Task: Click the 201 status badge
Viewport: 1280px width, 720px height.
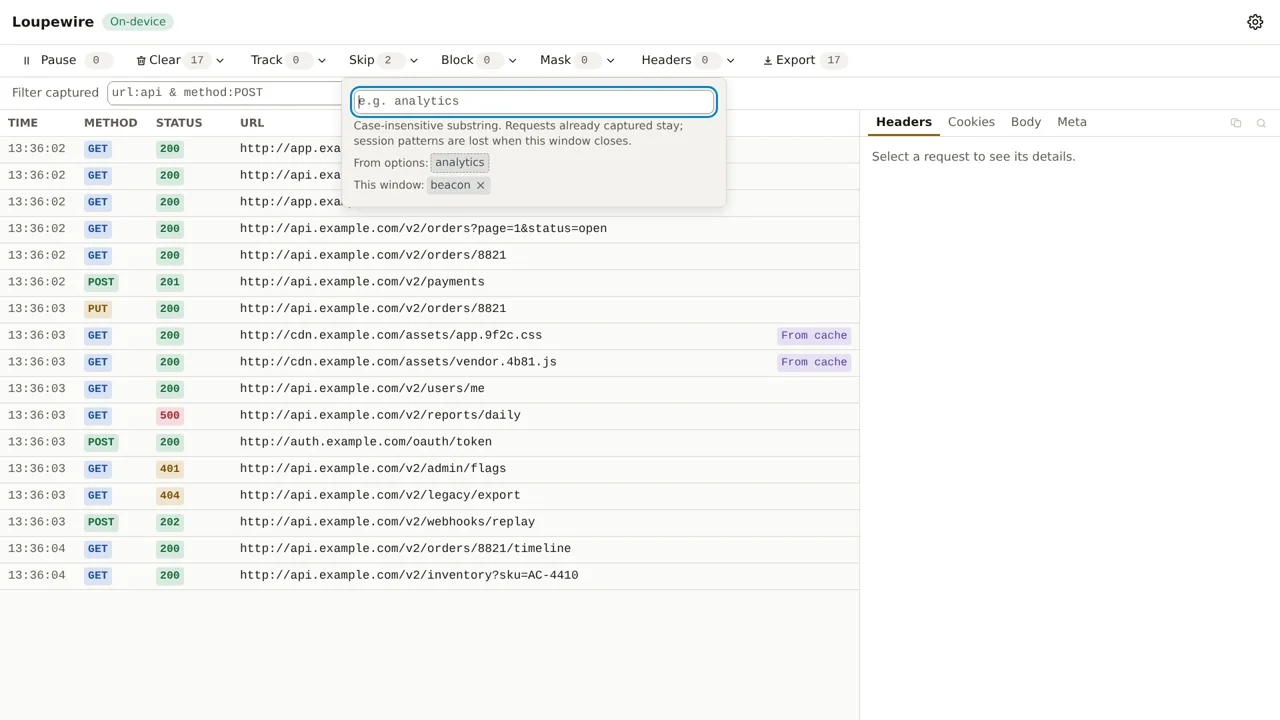Action: coord(170,282)
